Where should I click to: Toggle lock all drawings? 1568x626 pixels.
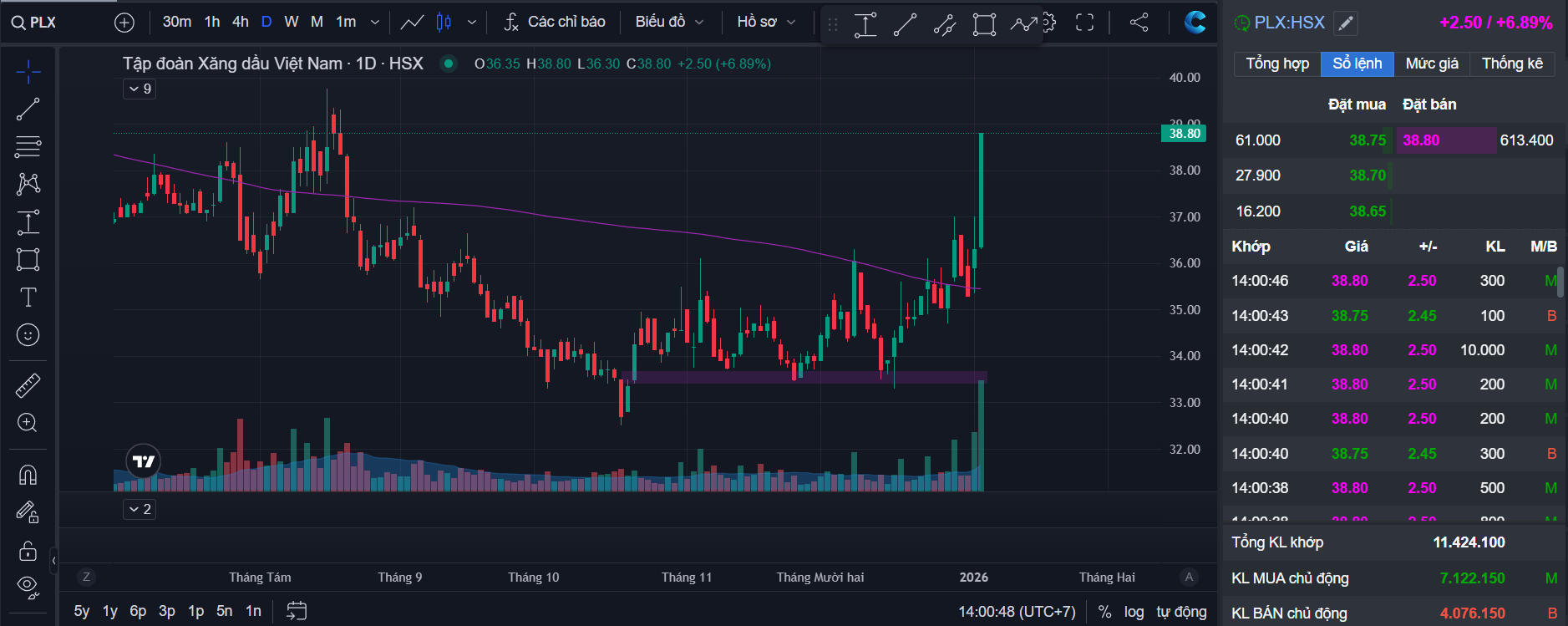coord(28,550)
